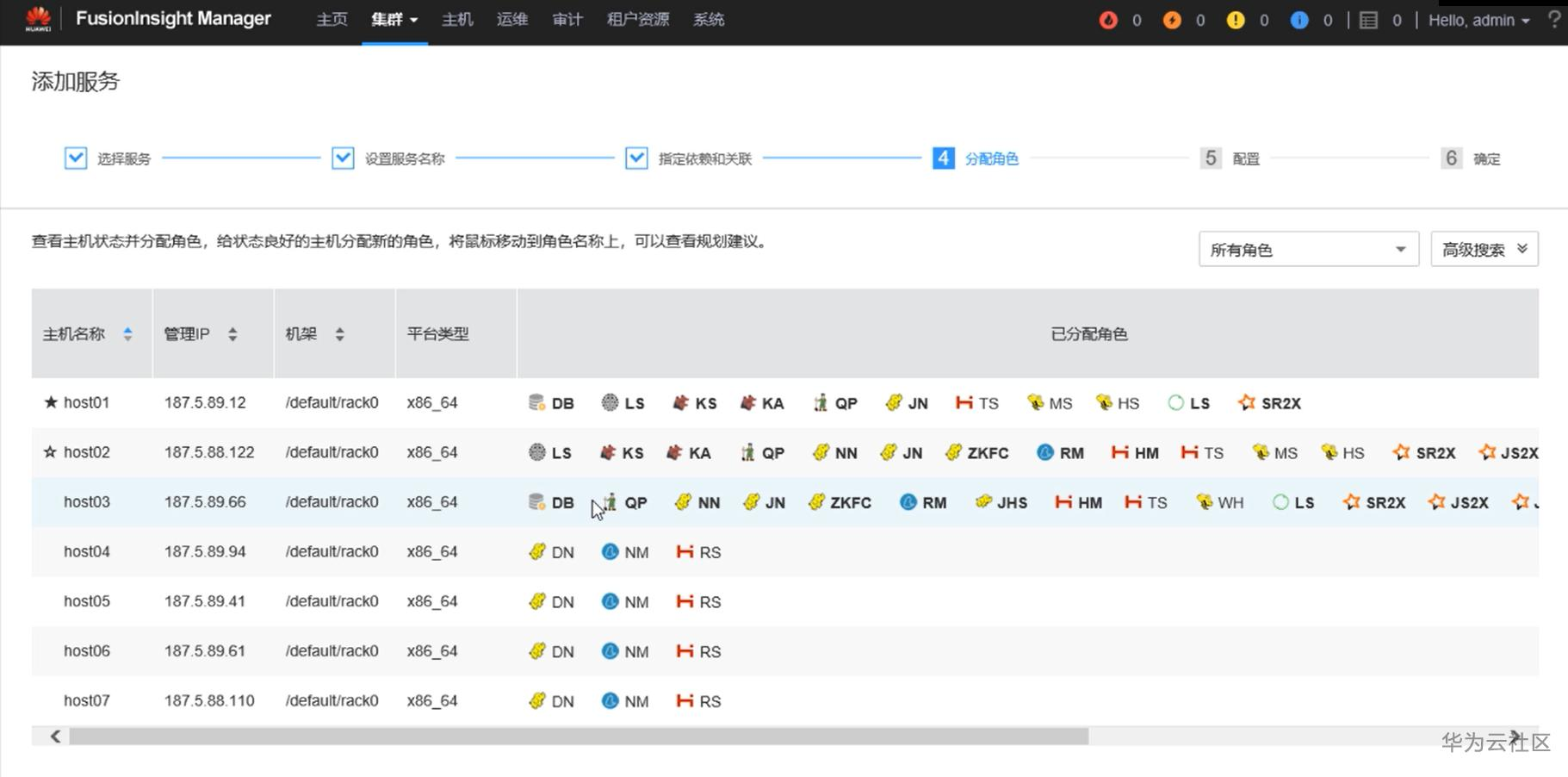Select IP address 187.5.89.12
Image resolution: width=1568 pixels, height=777 pixels.
pyautogui.click(x=205, y=402)
